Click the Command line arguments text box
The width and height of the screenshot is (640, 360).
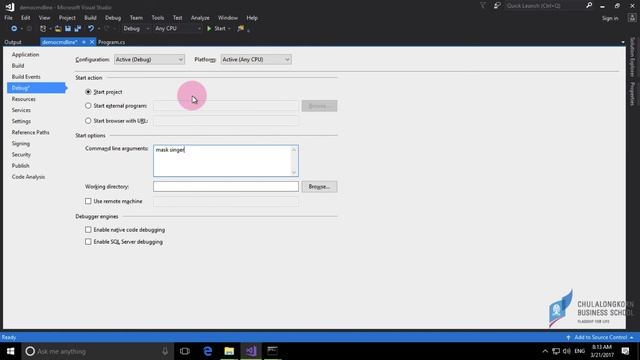pos(226,161)
